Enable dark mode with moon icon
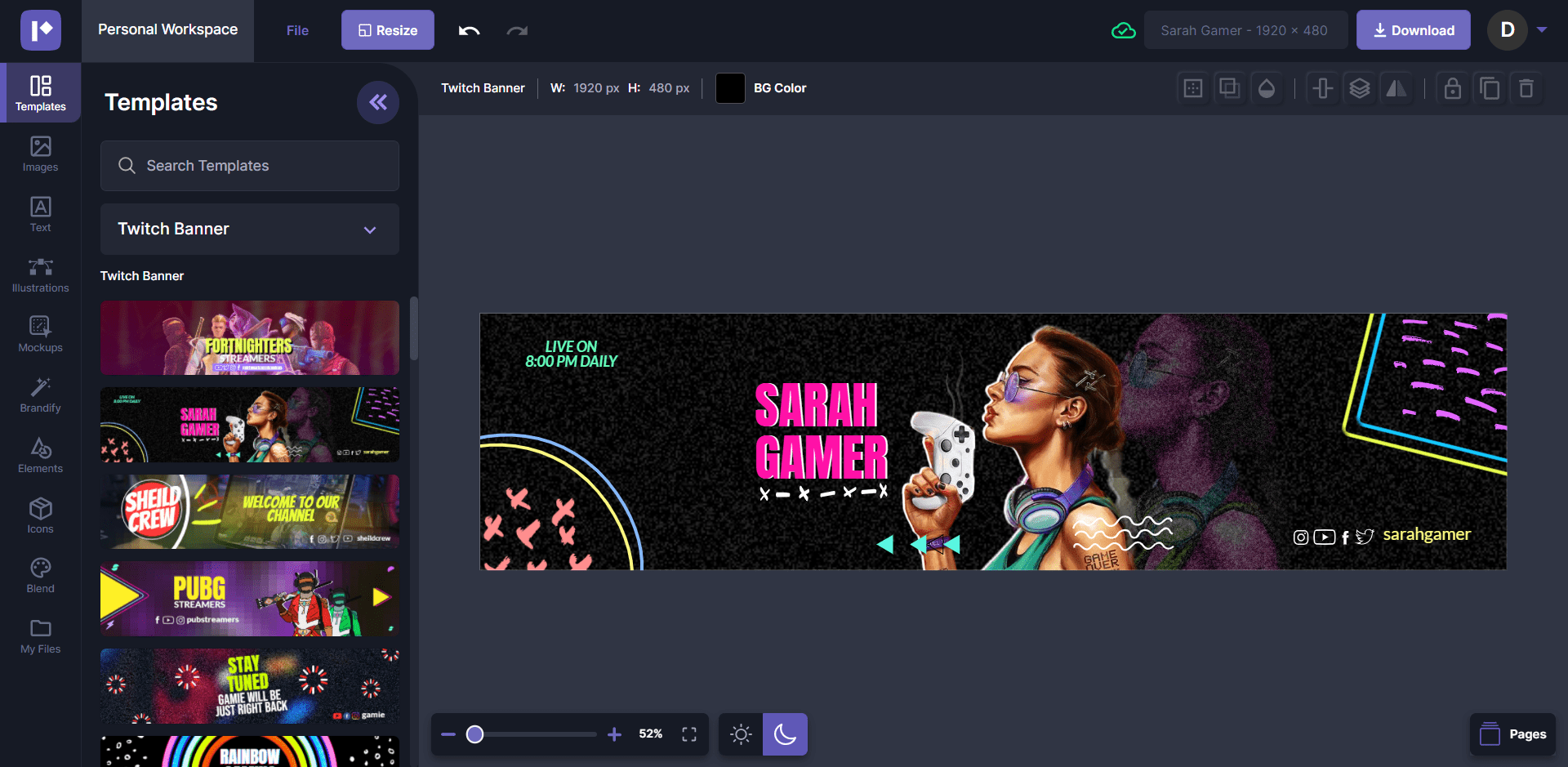Image resolution: width=1568 pixels, height=767 pixels. (x=785, y=734)
